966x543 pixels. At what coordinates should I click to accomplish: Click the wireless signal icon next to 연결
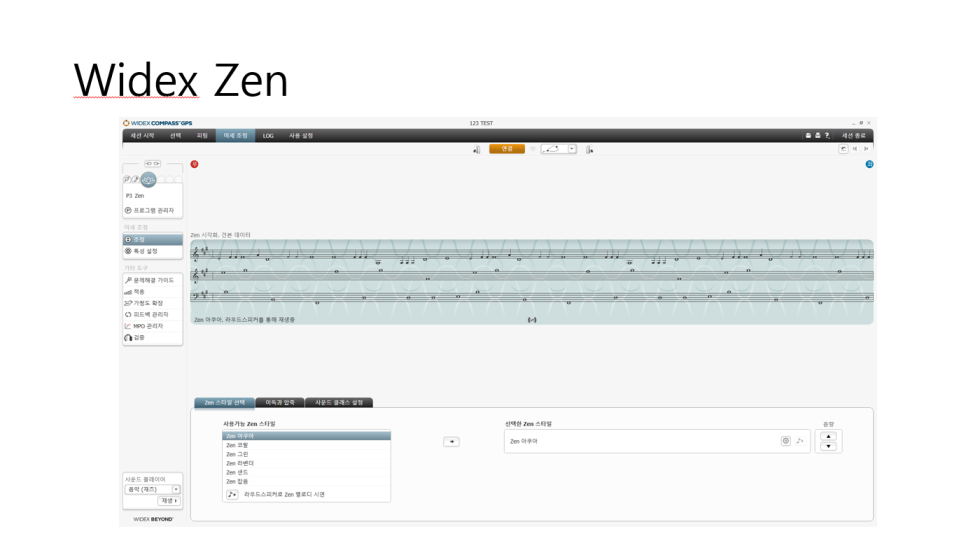click(x=533, y=149)
